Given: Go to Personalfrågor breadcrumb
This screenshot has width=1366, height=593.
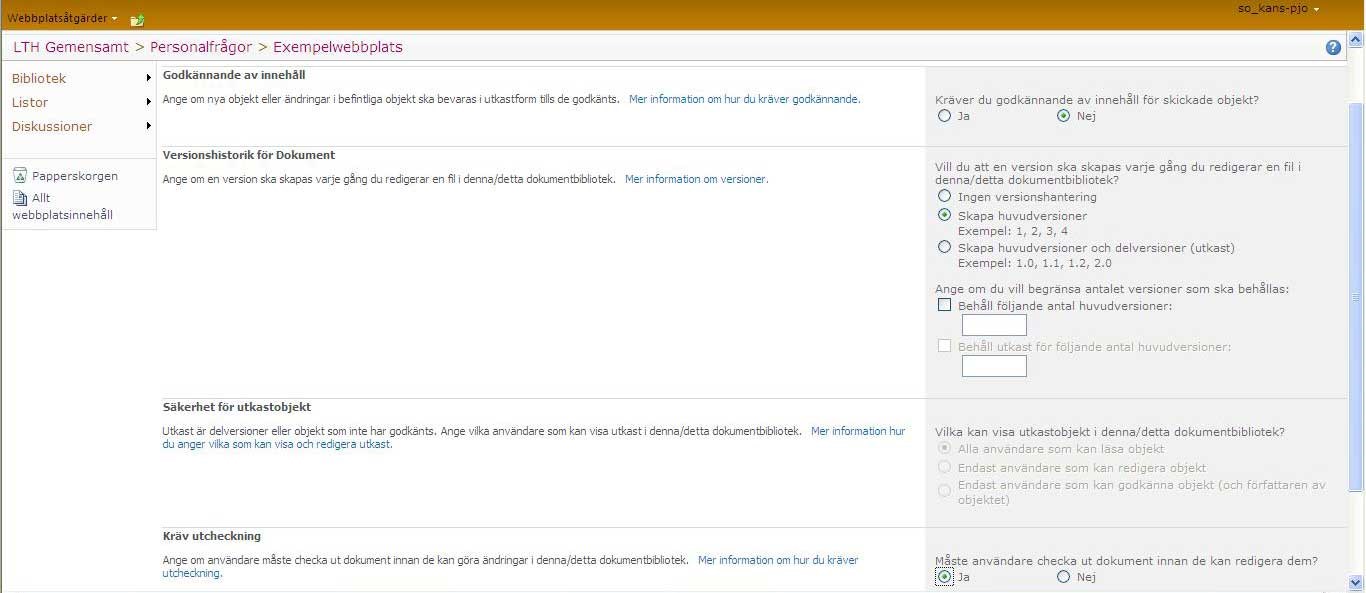Looking at the screenshot, I should point(201,47).
